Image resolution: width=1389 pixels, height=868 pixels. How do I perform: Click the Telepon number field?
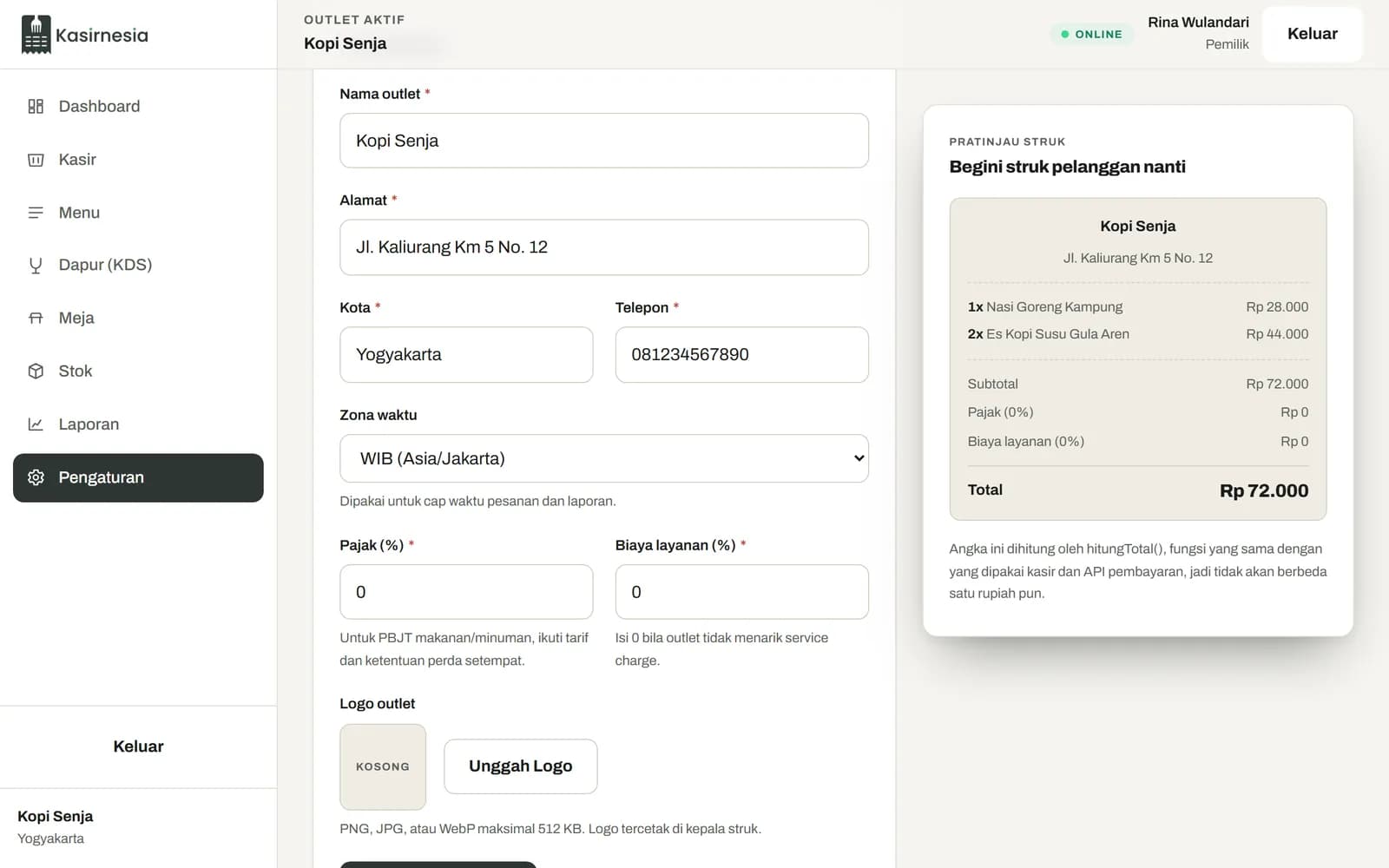[742, 355]
